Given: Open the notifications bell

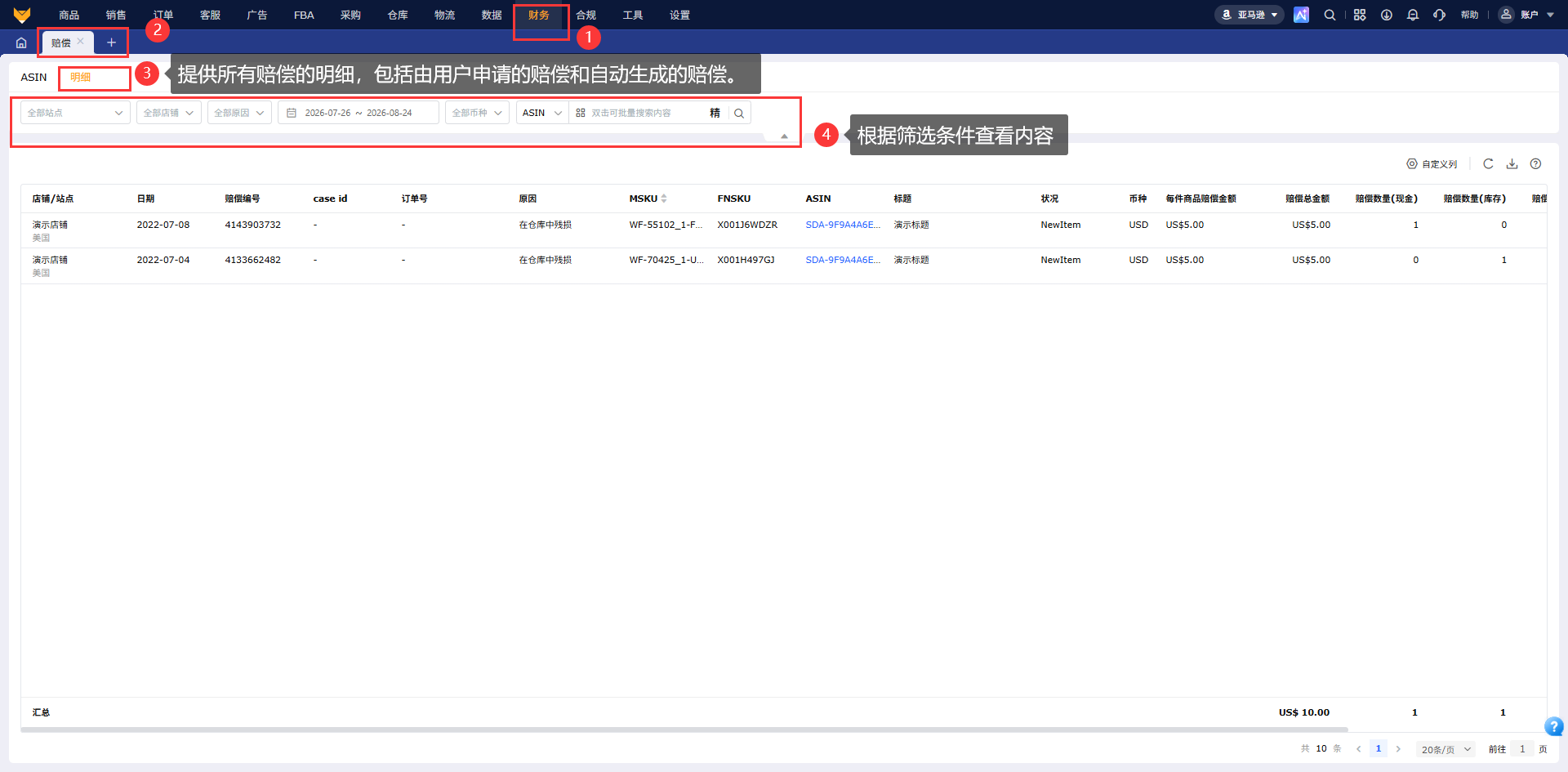Looking at the screenshot, I should click(1413, 15).
